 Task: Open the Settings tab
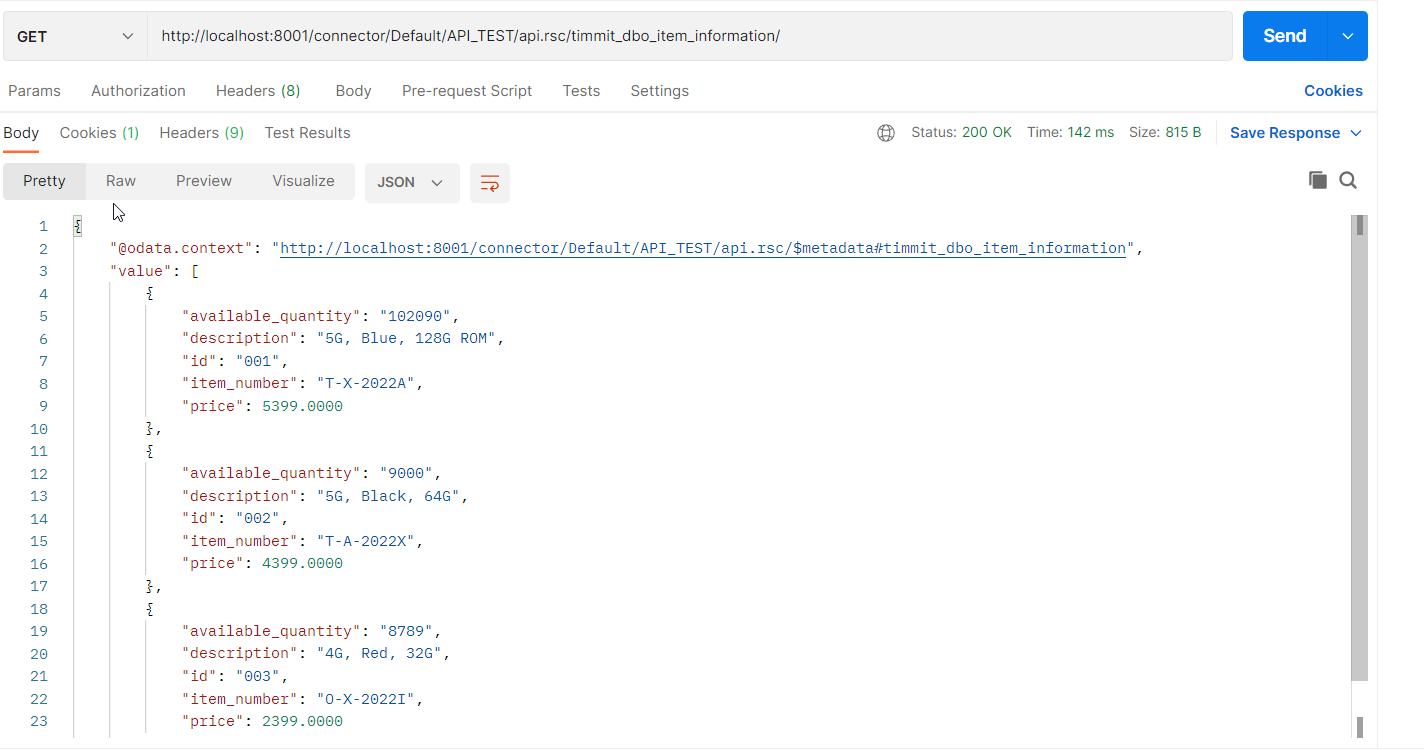coord(659,91)
